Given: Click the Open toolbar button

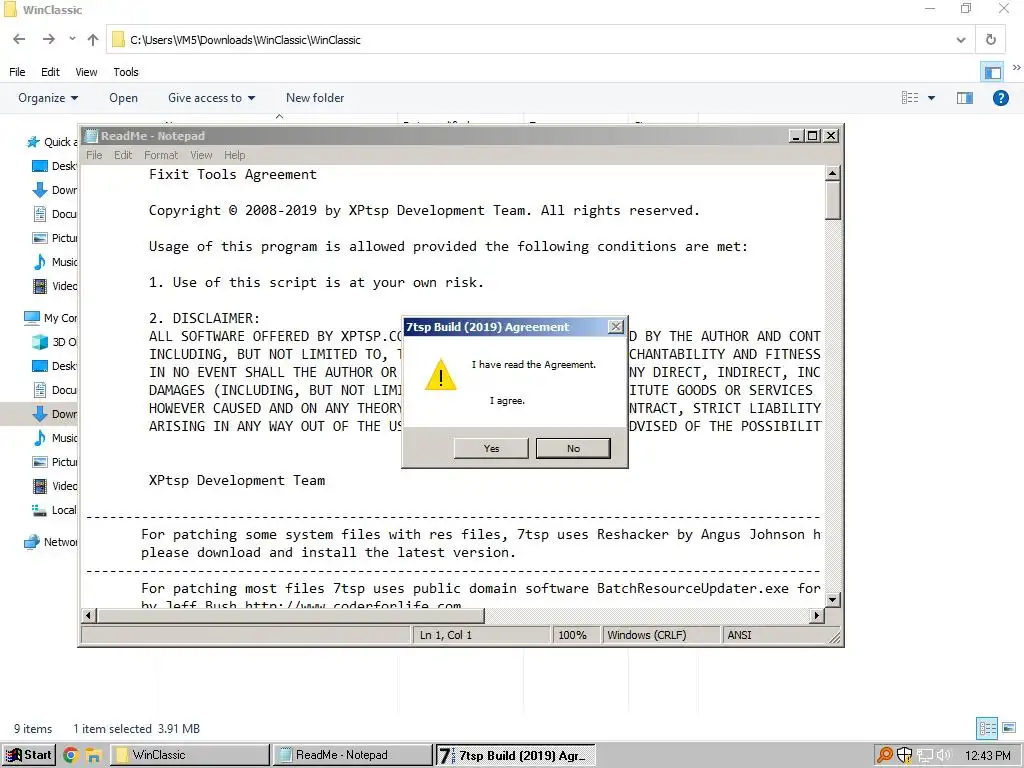Looking at the screenshot, I should coord(123,98).
